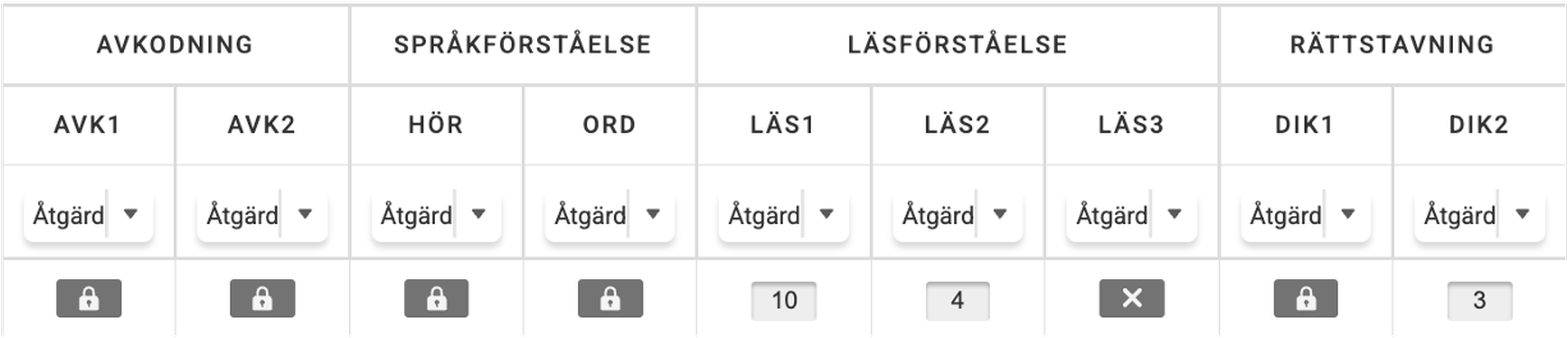The height and width of the screenshot is (338, 1568).
Task: Expand the Åtgärd dropdown for DIK2
Action: [x=1479, y=215]
